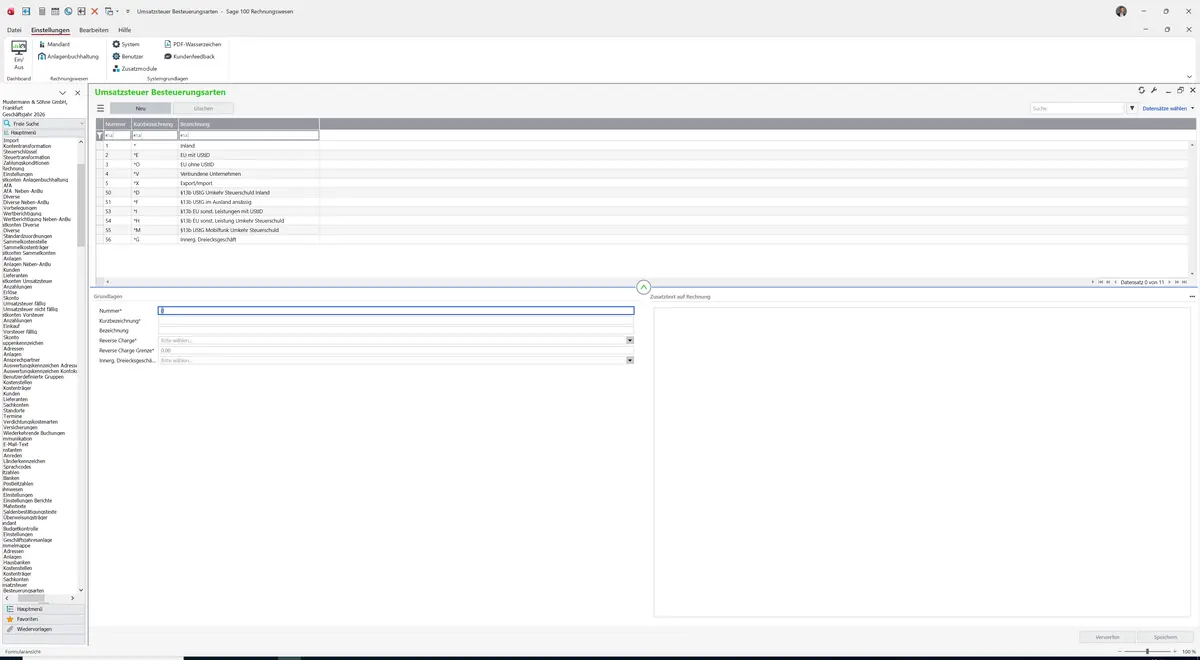Expand the Freie Suche dropdown in the sidebar

click(82, 124)
